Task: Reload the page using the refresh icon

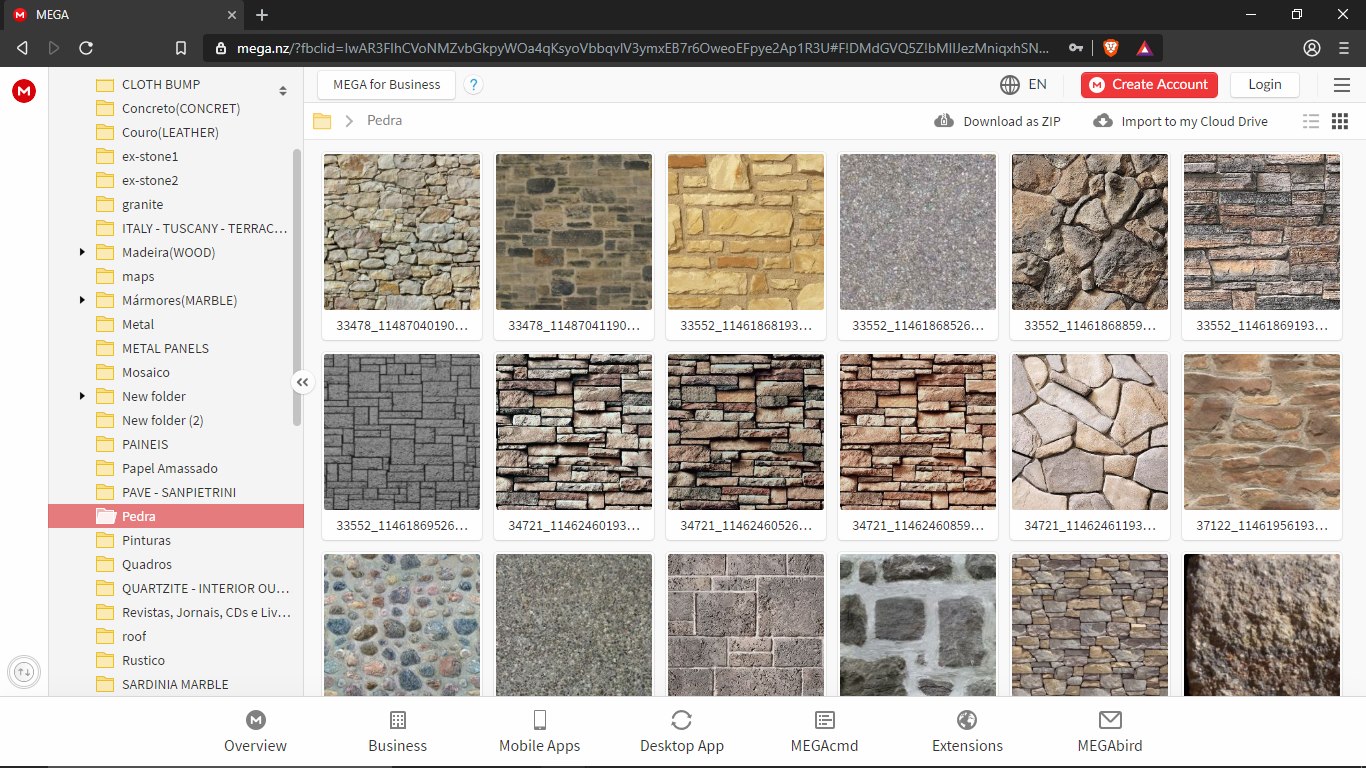Action: (85, 46)
